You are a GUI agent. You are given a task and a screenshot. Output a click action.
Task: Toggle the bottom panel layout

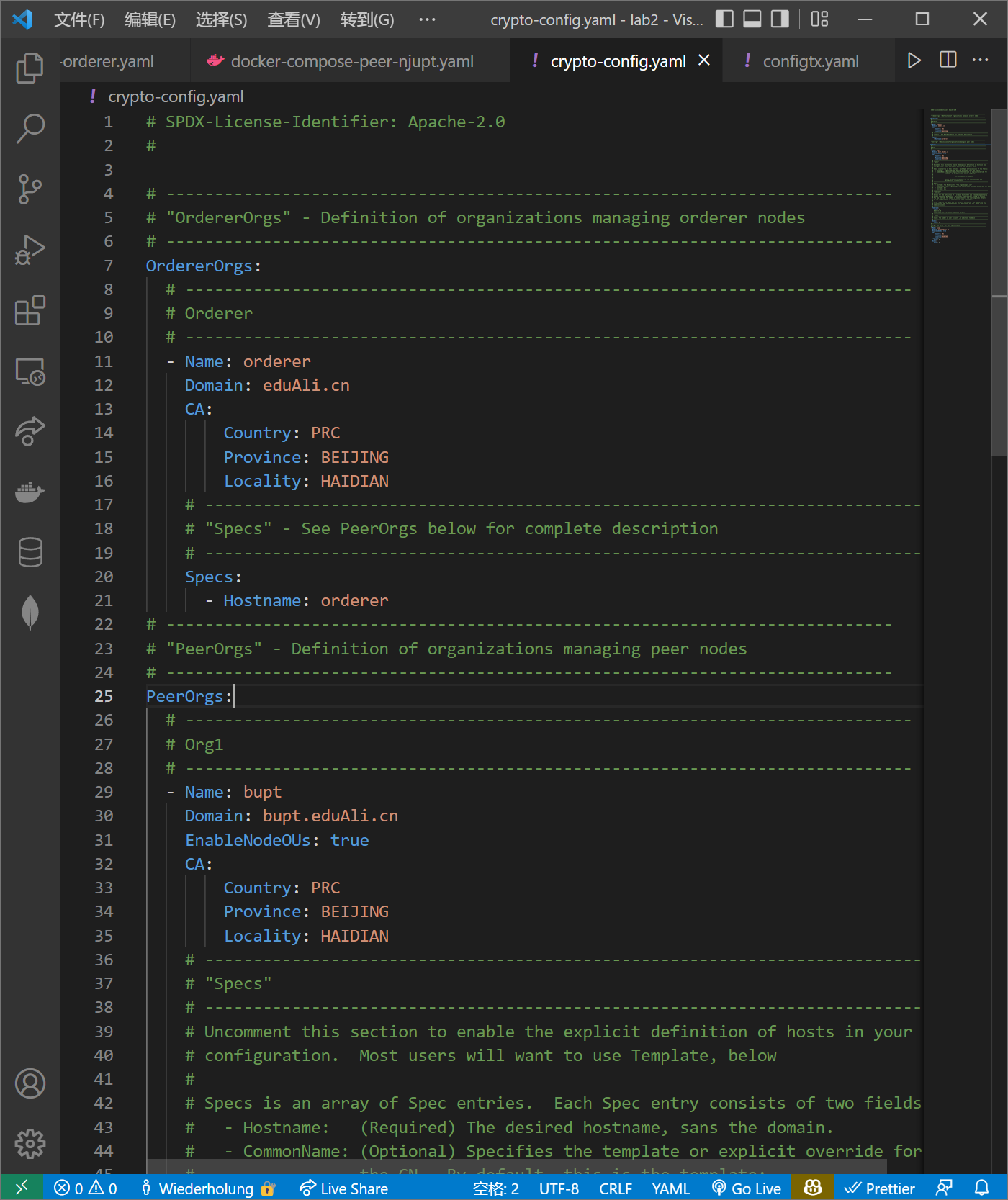[752, 19]
